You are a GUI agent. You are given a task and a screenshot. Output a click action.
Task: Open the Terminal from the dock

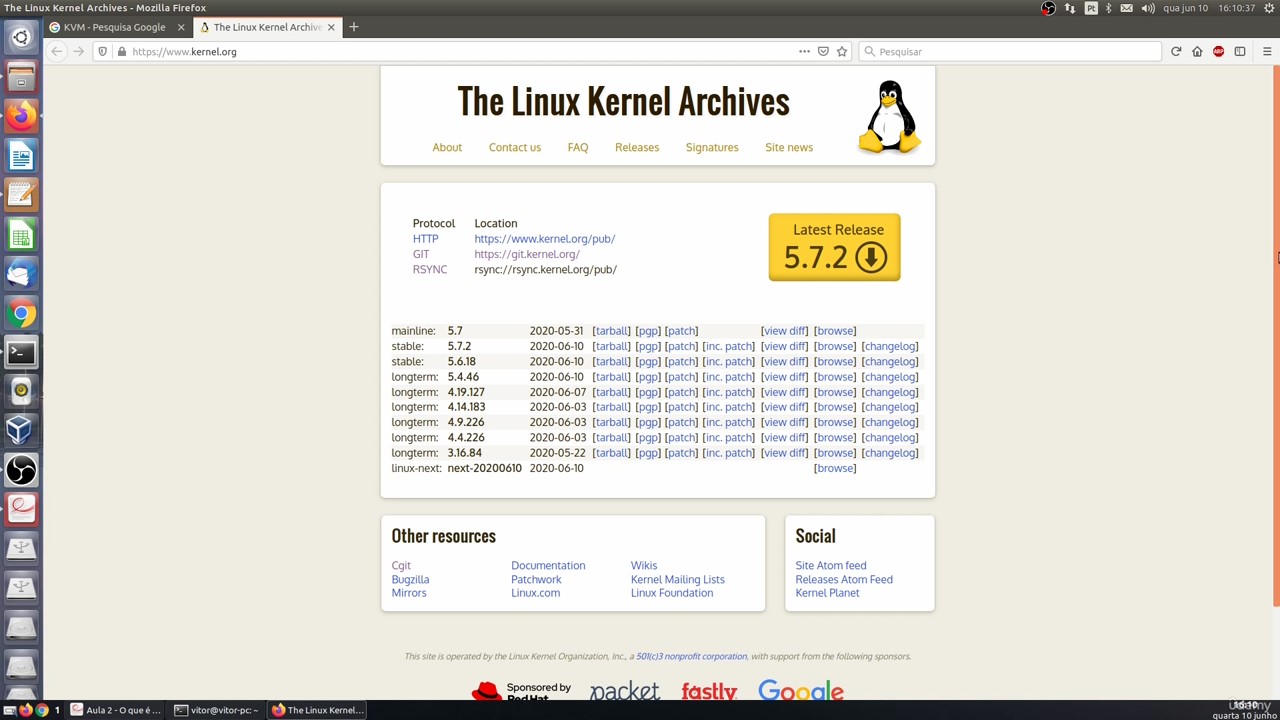(x=21, y=353)
